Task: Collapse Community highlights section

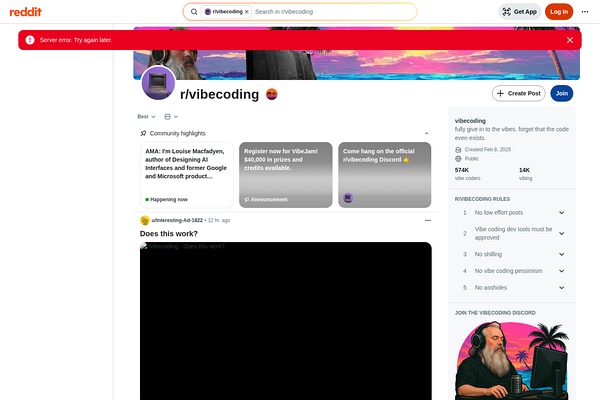Action: tap(427, 133)
